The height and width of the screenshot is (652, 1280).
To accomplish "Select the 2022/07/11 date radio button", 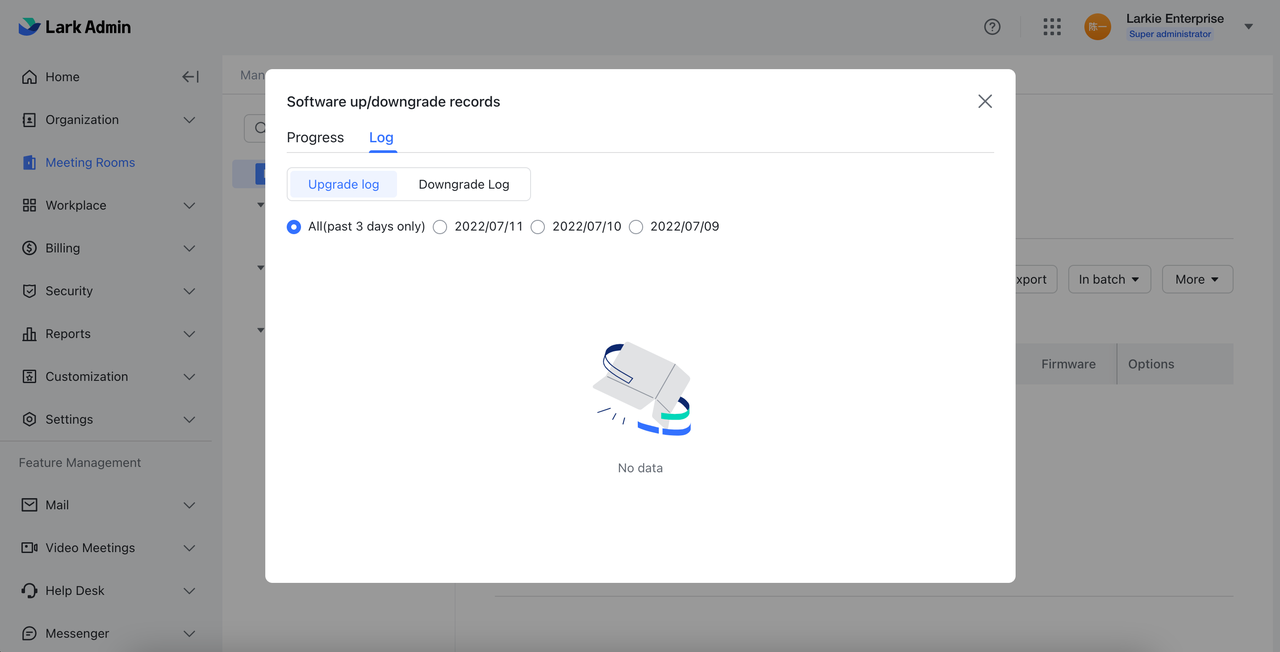I will pyautogui.click(x=440, y=227).
